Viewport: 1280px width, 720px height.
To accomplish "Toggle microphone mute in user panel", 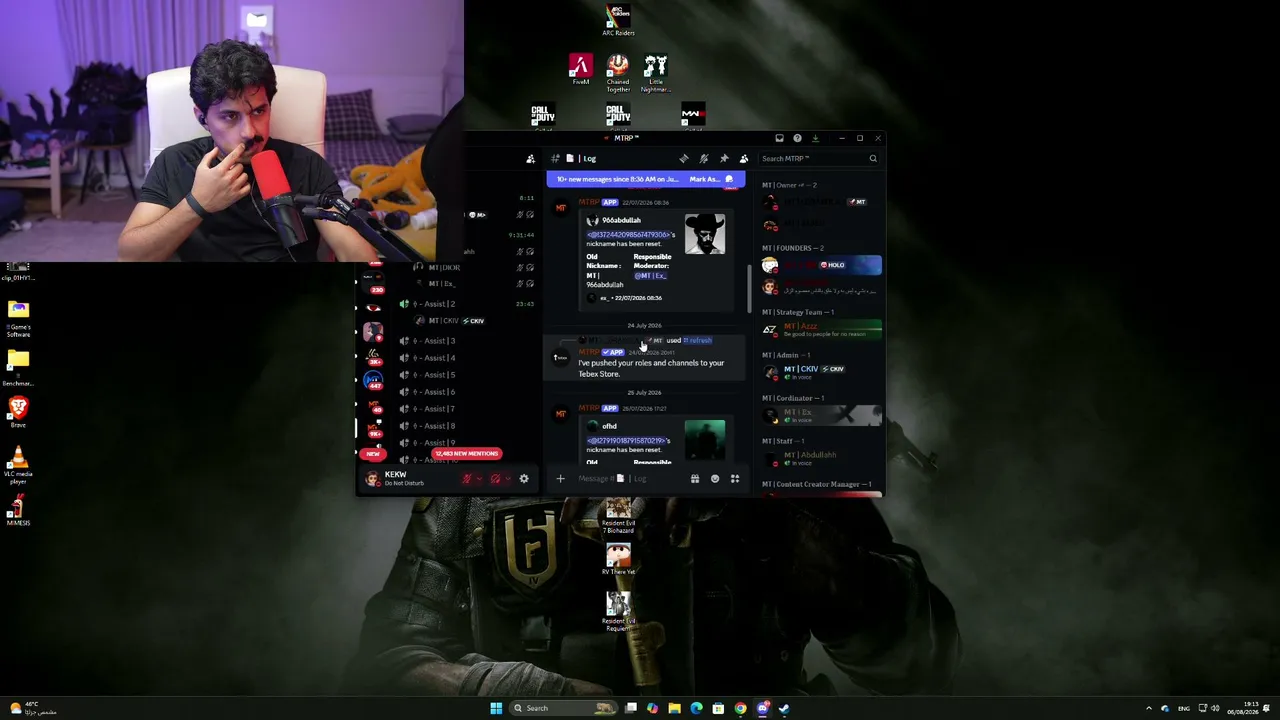I will click(466, 478).
